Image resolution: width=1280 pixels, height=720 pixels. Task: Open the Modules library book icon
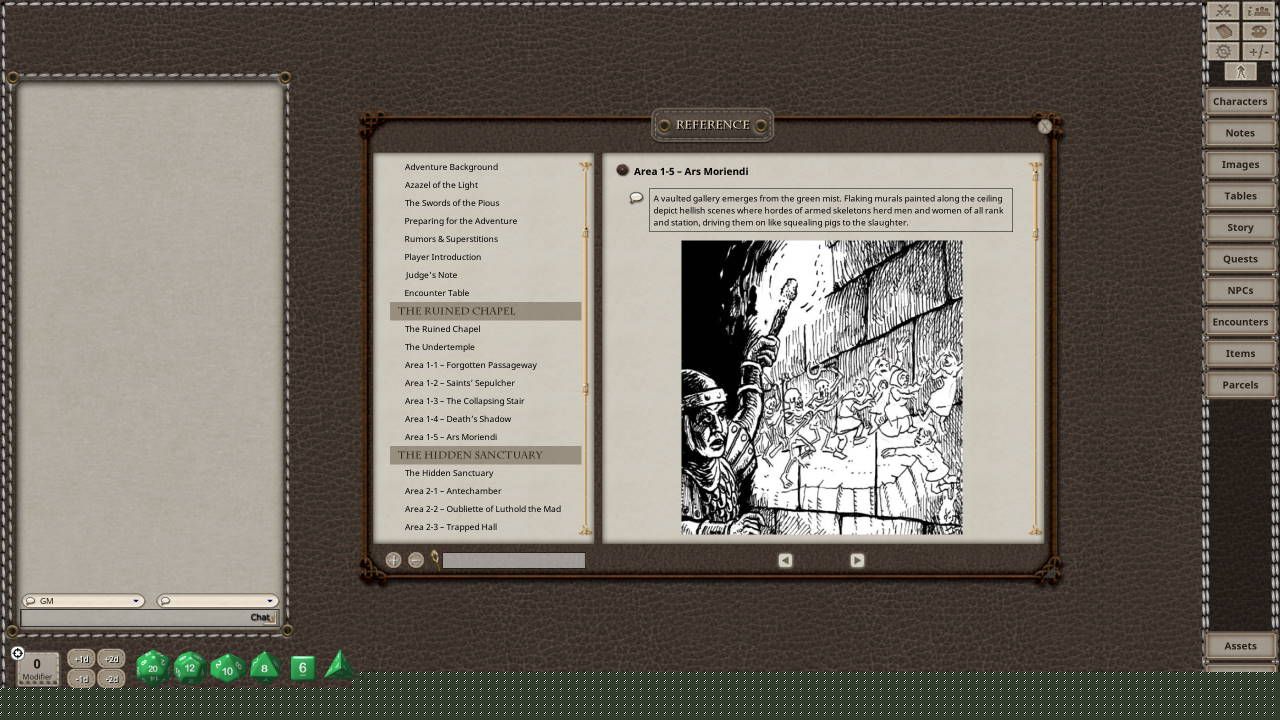coord(1223,31)
